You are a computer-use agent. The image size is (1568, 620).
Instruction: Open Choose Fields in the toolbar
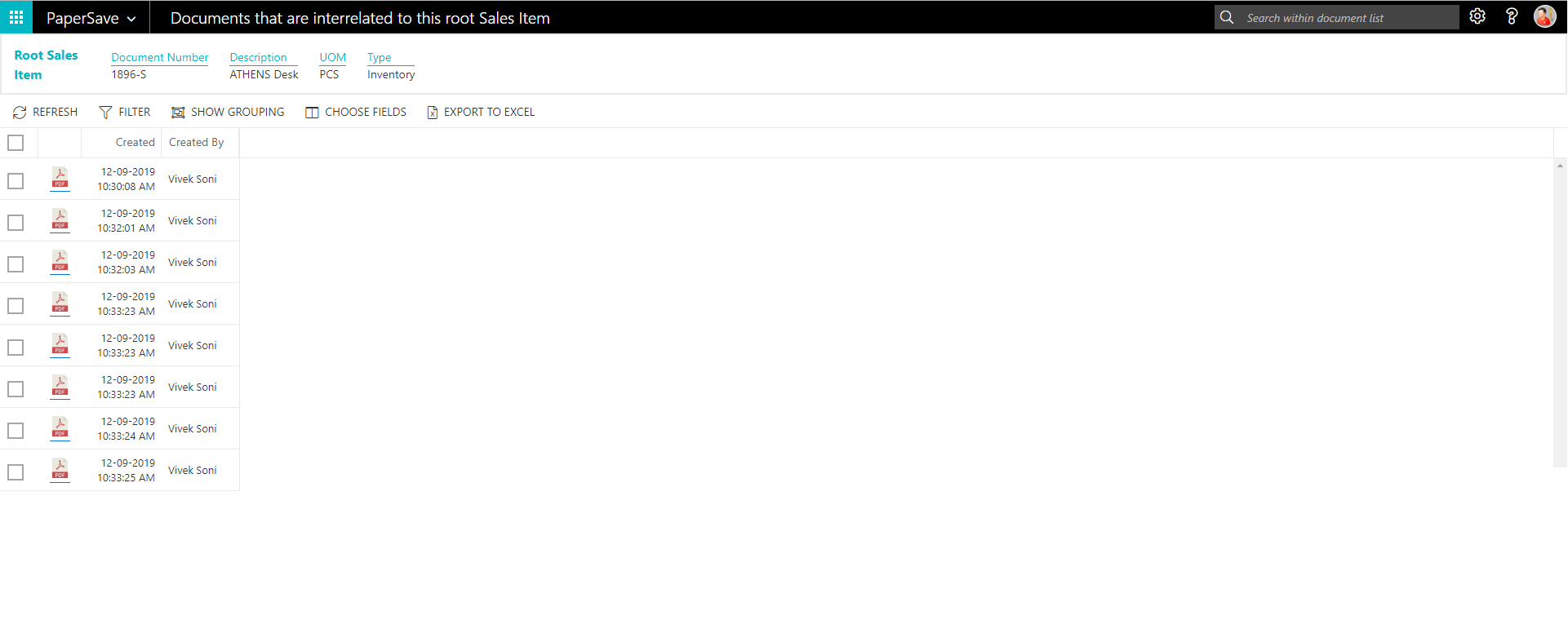click(x=356, y=112)
